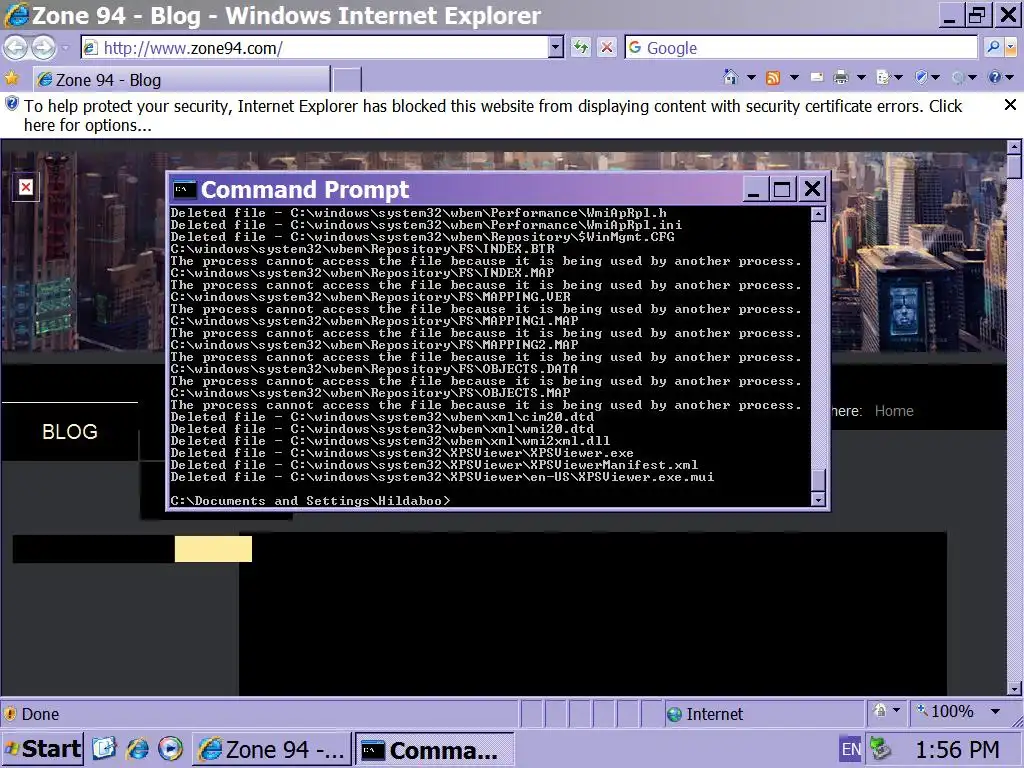Open the Page menu icon
The width and height of the screenshot is (1024, 768).
[x=883, y=78]
